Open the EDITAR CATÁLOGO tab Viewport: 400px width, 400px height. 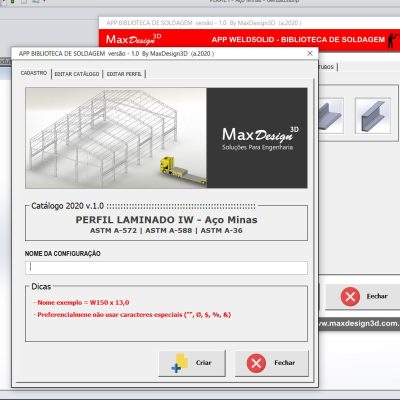(x=77, y=74)
